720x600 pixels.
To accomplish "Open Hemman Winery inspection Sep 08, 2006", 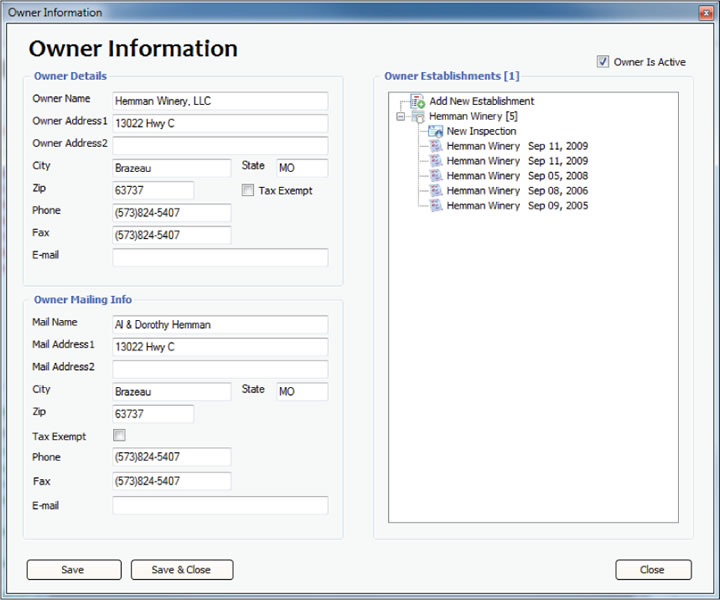I will tap(517, 191).
